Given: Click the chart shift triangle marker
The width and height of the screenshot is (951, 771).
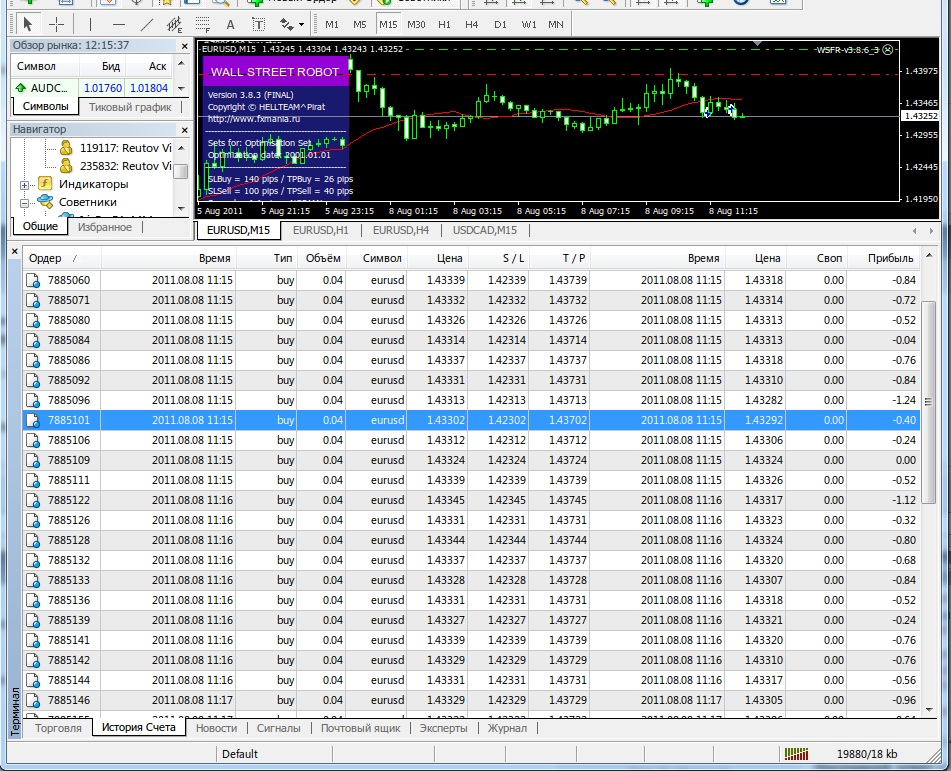Looking at the screenshot, I should [757, 43].
